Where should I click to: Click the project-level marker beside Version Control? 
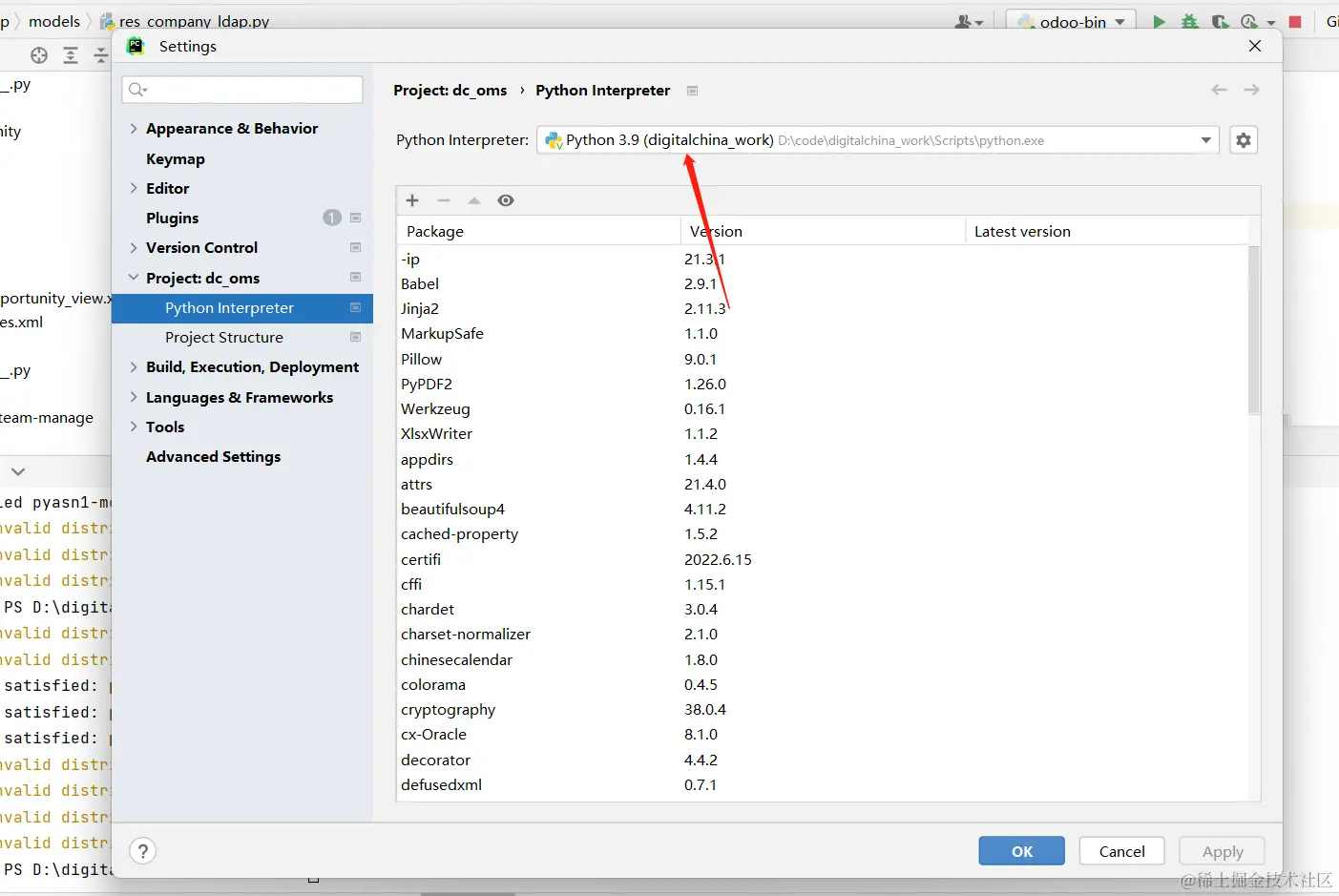(x=355, y=247)
